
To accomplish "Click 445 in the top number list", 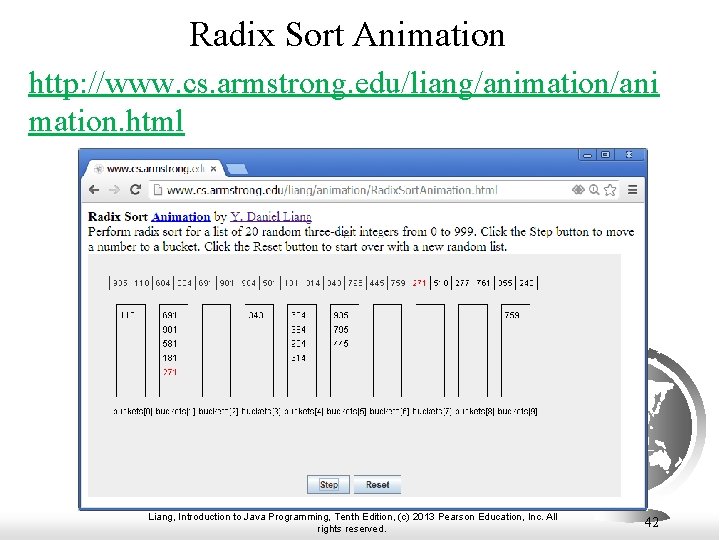I will tap(377, 283).
